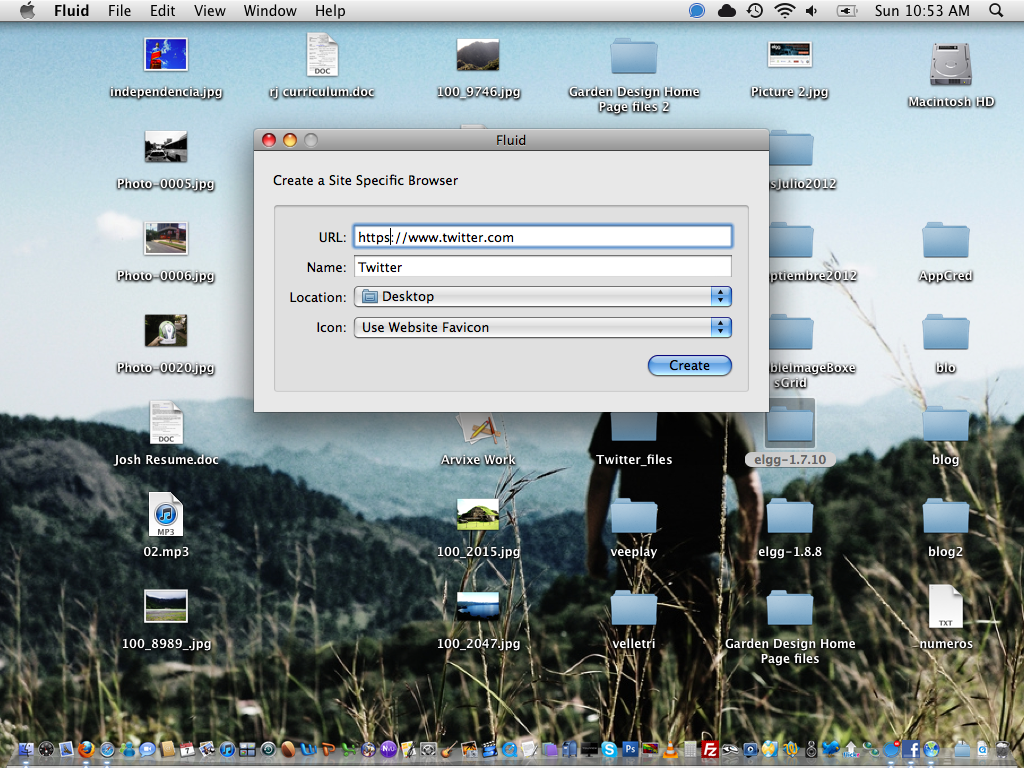This screenshot has width=1024, height=768.
Task: Select the 100_2015.jpg image
Action: [478, 515]
